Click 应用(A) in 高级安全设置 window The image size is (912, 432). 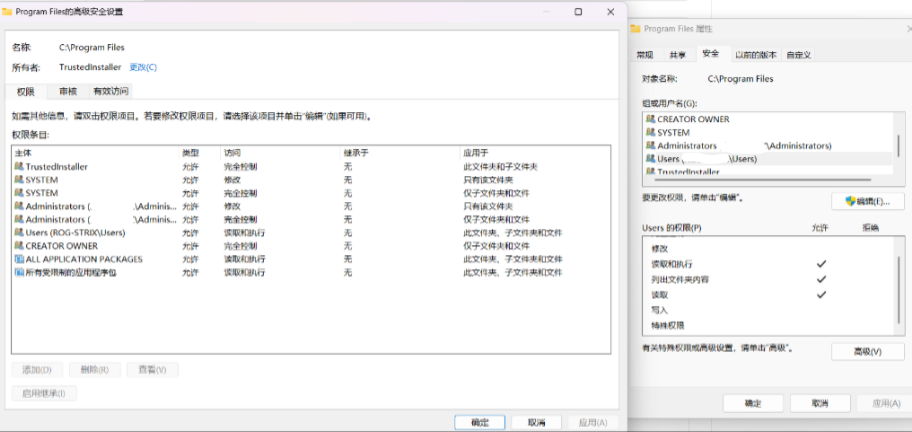(593, 423)
